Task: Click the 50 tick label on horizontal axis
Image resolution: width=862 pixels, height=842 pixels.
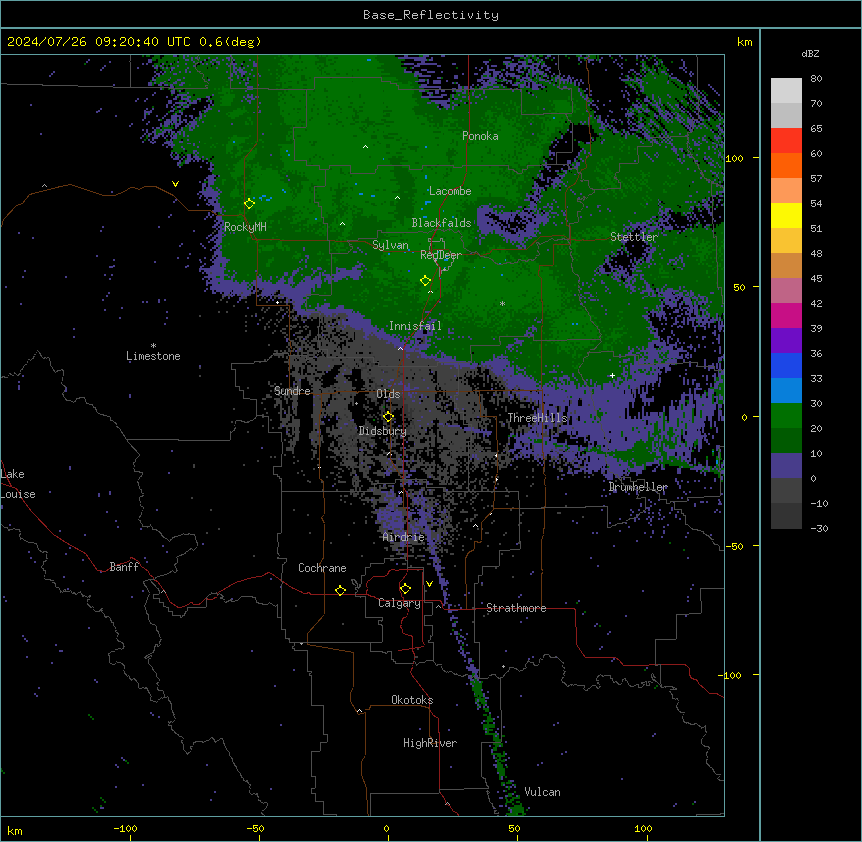Action: (x=514, y=828)
